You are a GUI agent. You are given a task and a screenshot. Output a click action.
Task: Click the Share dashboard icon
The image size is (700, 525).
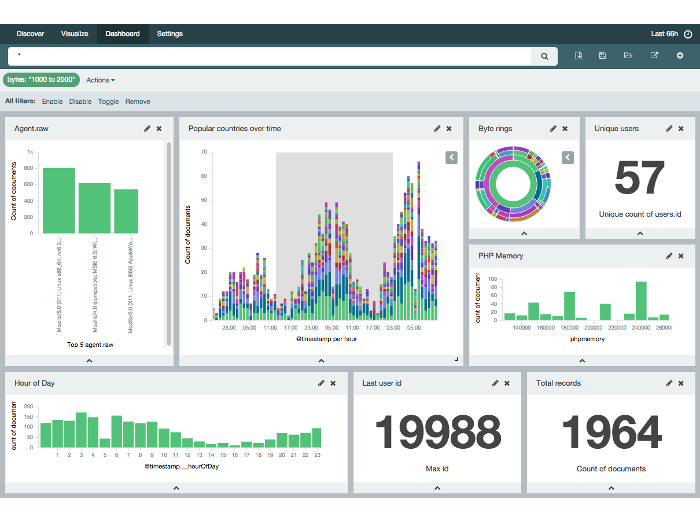click(654, 56)
